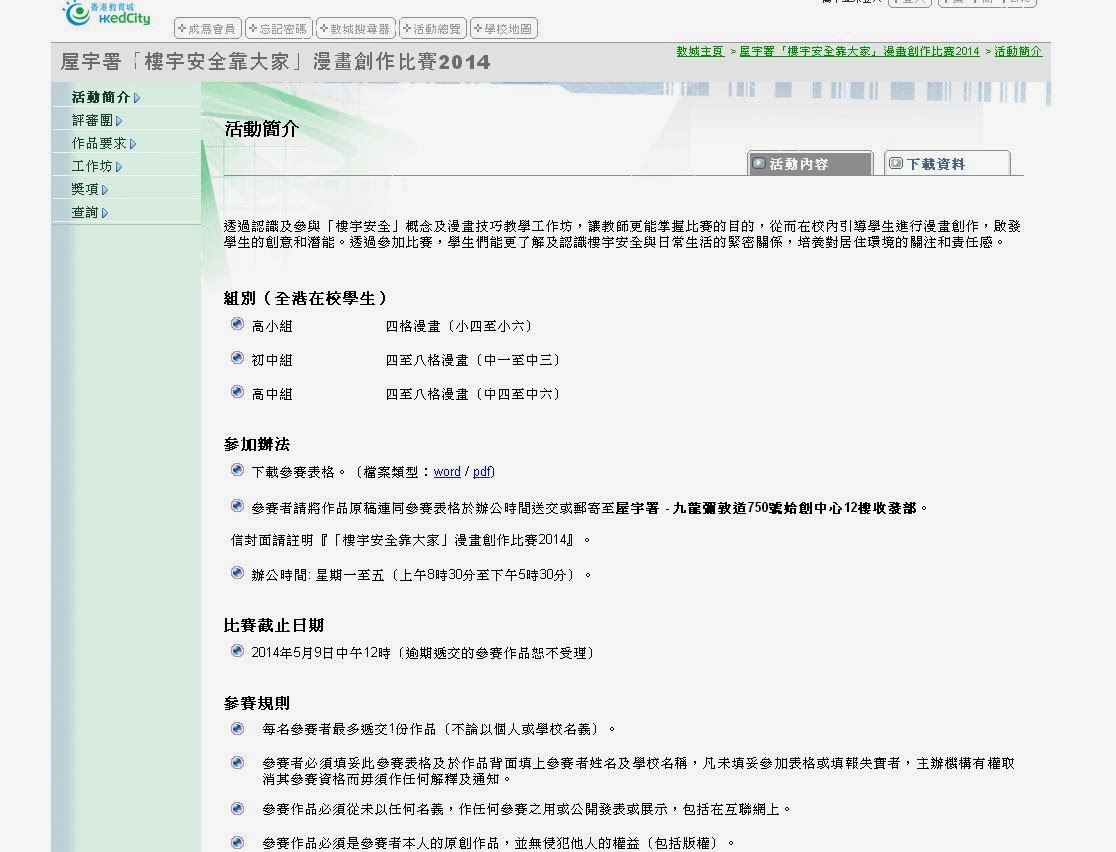Click the 2014年5月9日中午12時 deadline text
The height and width of the screenshot is (852, 1116).
[x=321, y=653]
